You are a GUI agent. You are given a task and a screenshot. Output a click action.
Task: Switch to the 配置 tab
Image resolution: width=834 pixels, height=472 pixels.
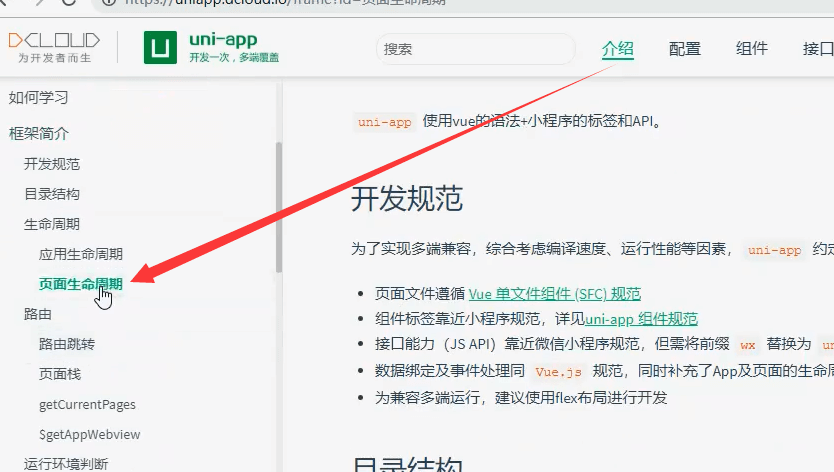coord(685,49)
